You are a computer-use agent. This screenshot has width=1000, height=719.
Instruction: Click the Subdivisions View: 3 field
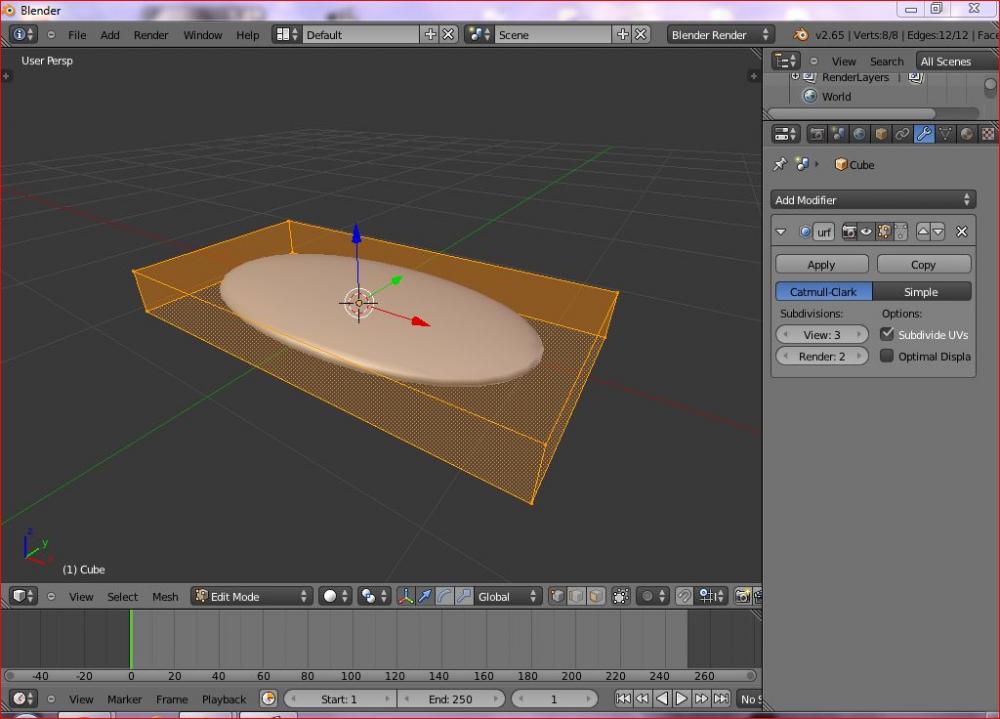822,335
